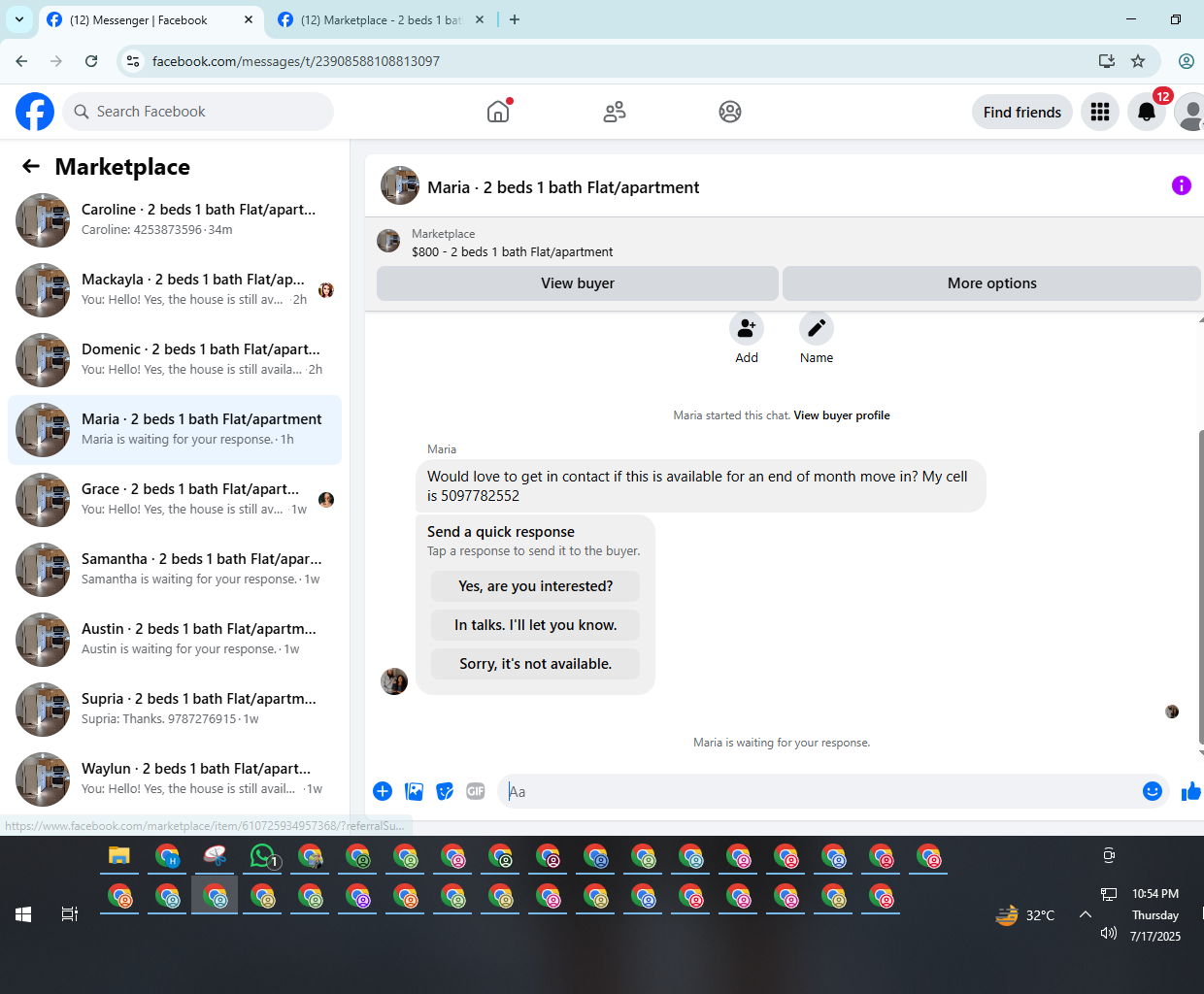The width and height of the screenshot is (1204, 994).
Task: Open Austin conversation
Action: [175, 640]
